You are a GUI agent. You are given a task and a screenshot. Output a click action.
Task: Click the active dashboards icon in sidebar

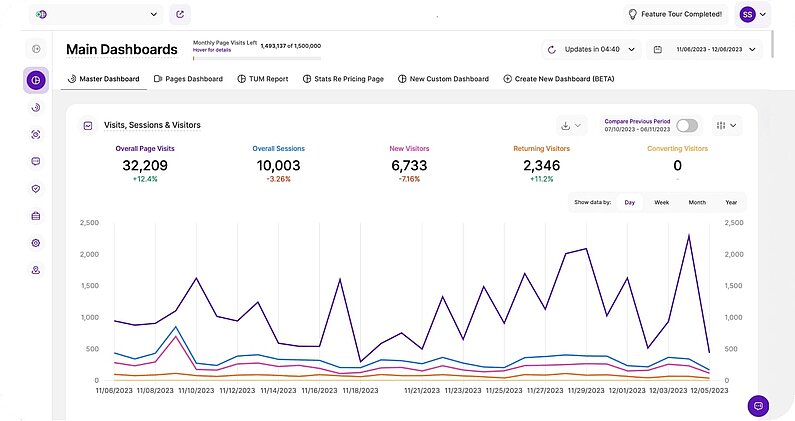[36, 80]
